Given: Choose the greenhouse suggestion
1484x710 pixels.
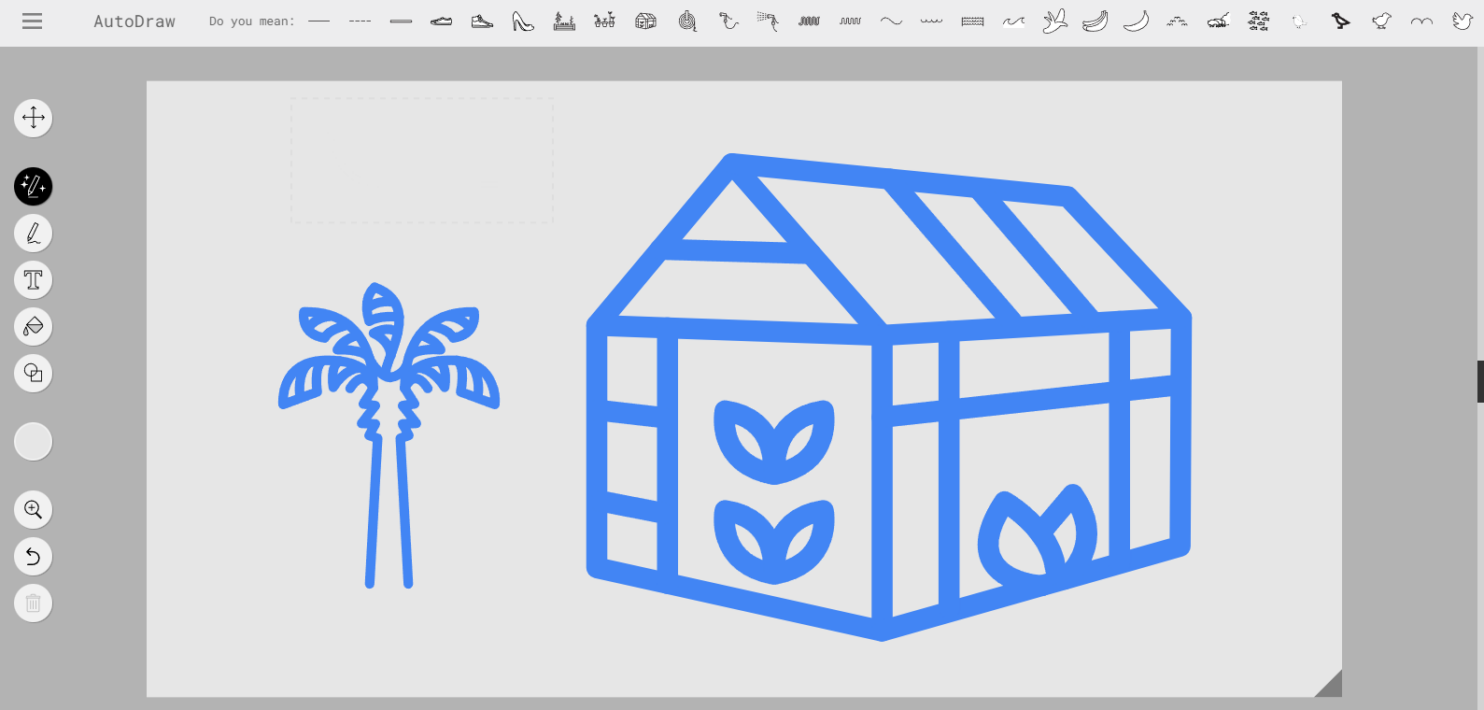Looking at the screenshot, I should pos(645,20).
